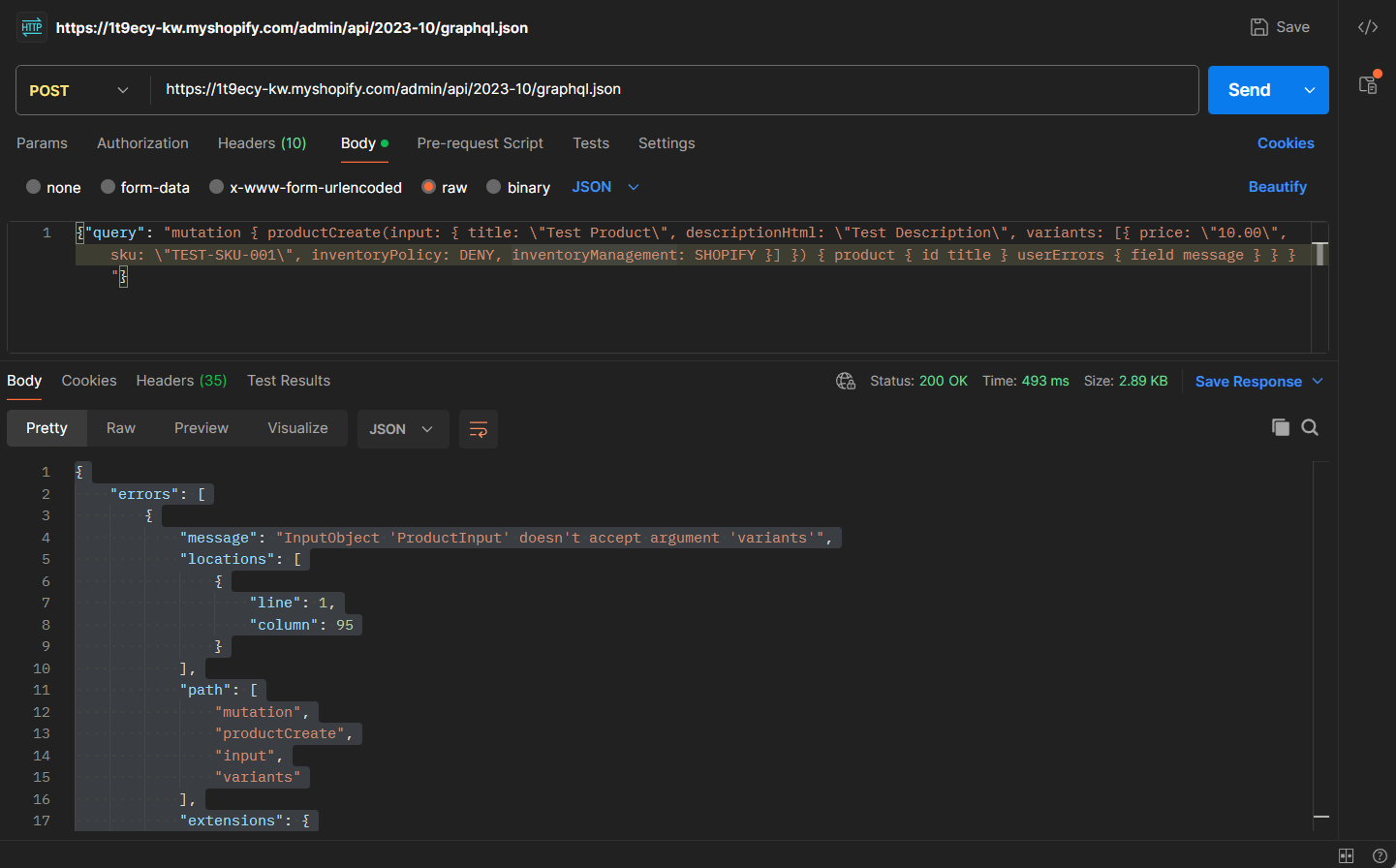Screen dimensions: 1396x868
Task: Select the none body type
Action: click(53, 187)
